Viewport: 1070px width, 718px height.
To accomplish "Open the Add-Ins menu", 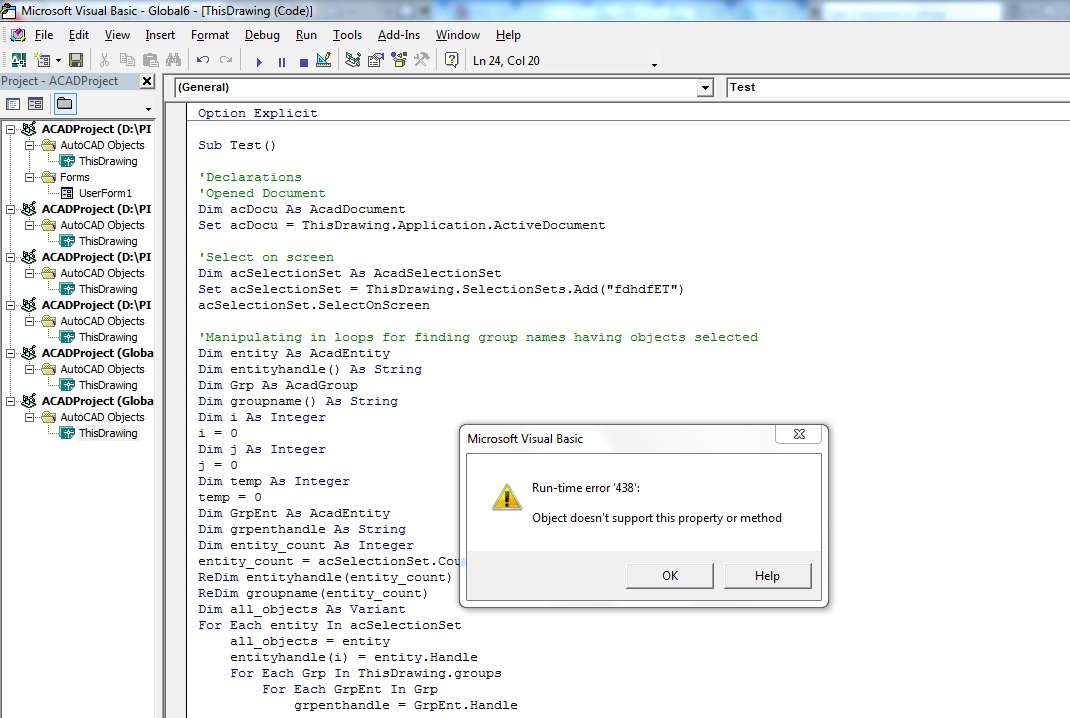I will point(399,35).
